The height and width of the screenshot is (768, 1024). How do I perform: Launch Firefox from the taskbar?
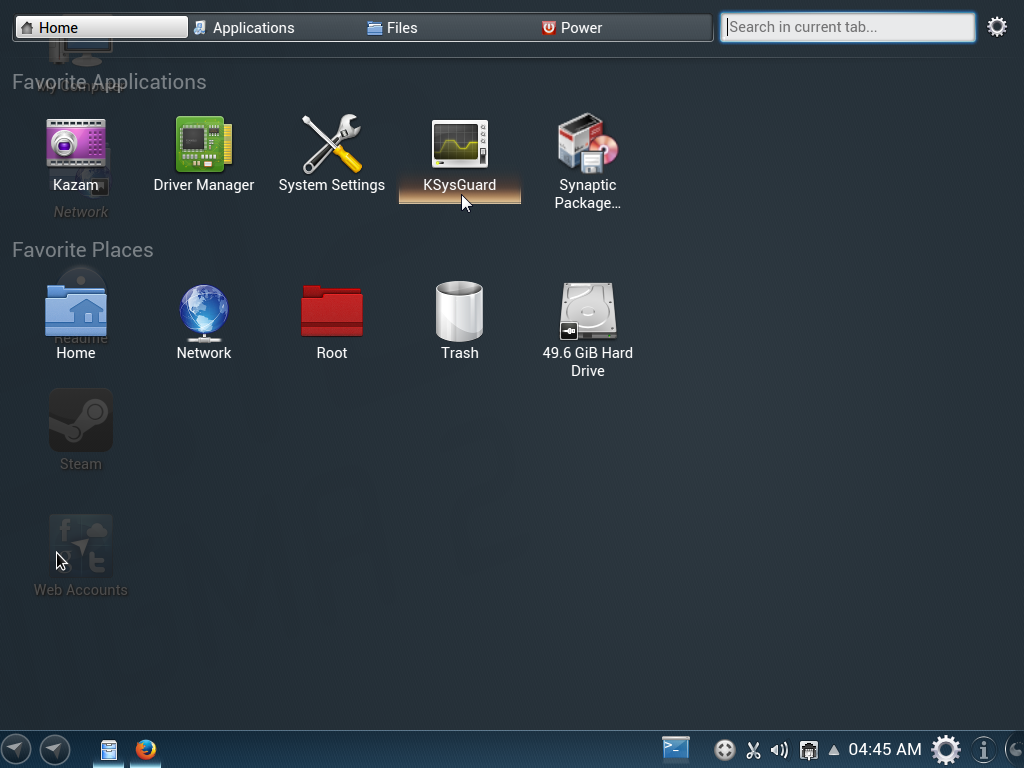click(146, 749)
